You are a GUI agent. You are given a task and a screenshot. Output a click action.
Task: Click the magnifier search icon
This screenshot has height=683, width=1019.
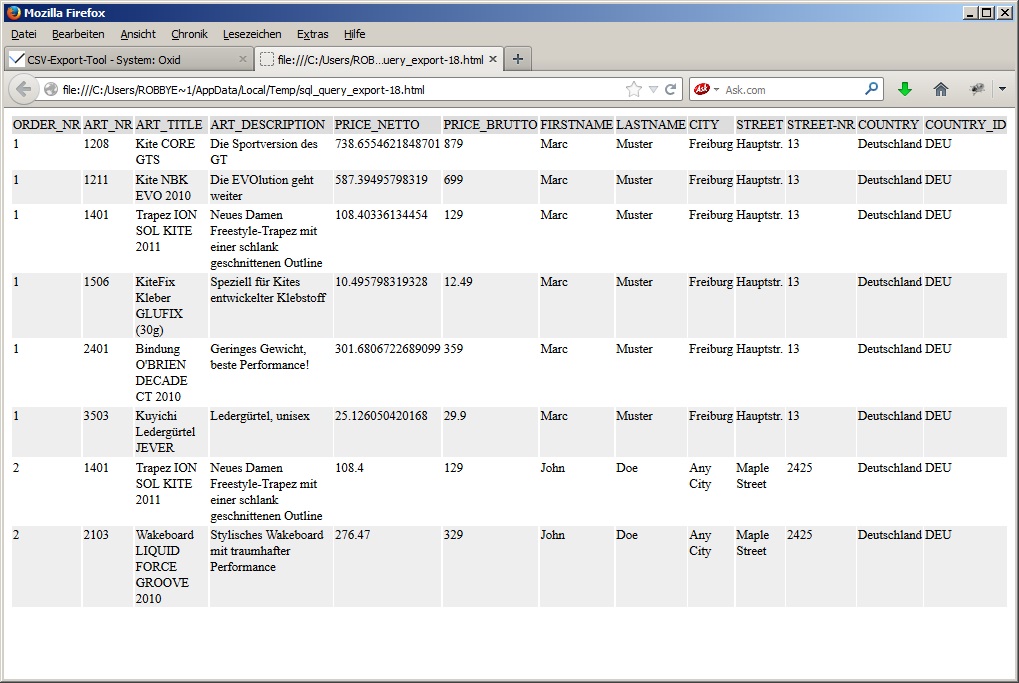871,89
